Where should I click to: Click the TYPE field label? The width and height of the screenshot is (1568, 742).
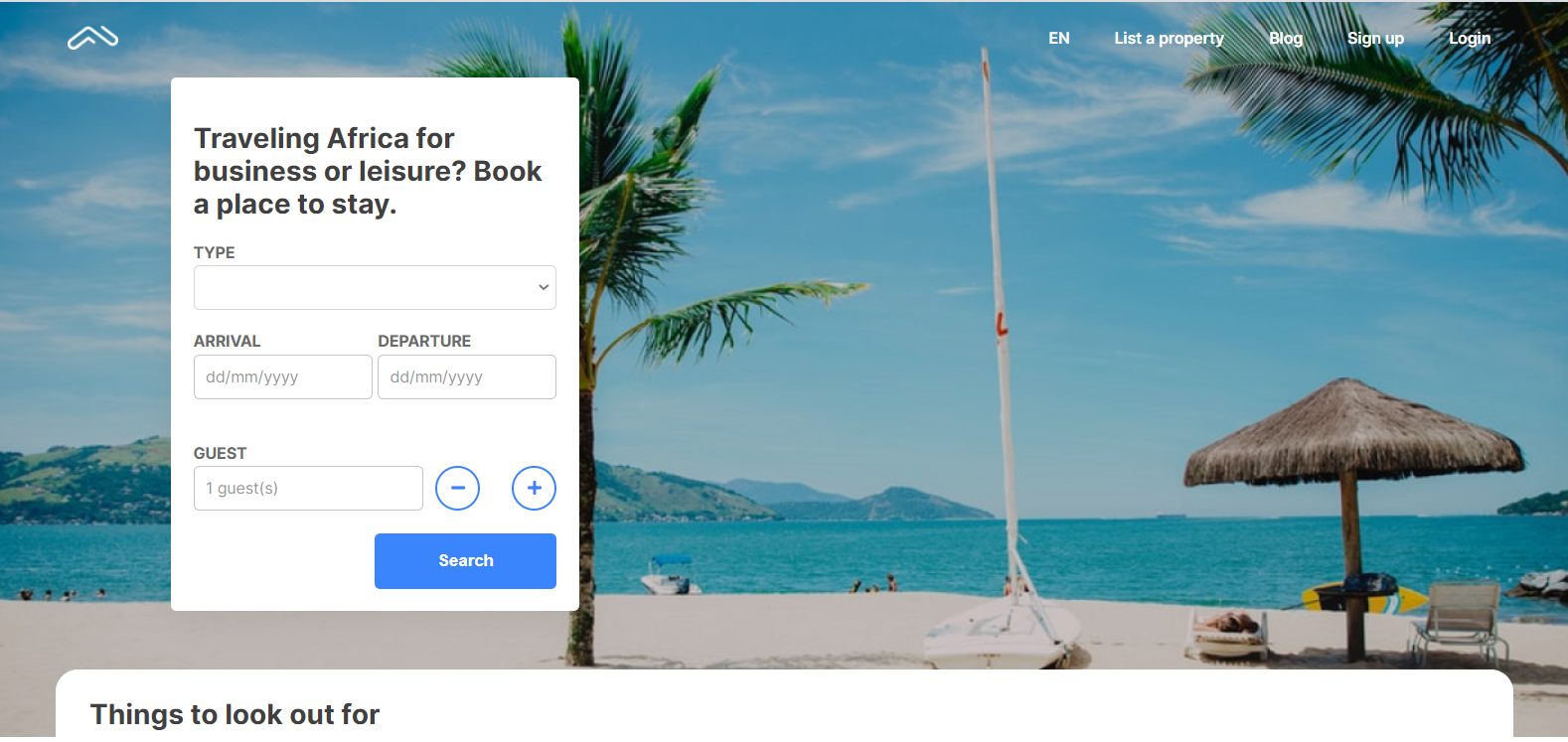click(214, 252)
